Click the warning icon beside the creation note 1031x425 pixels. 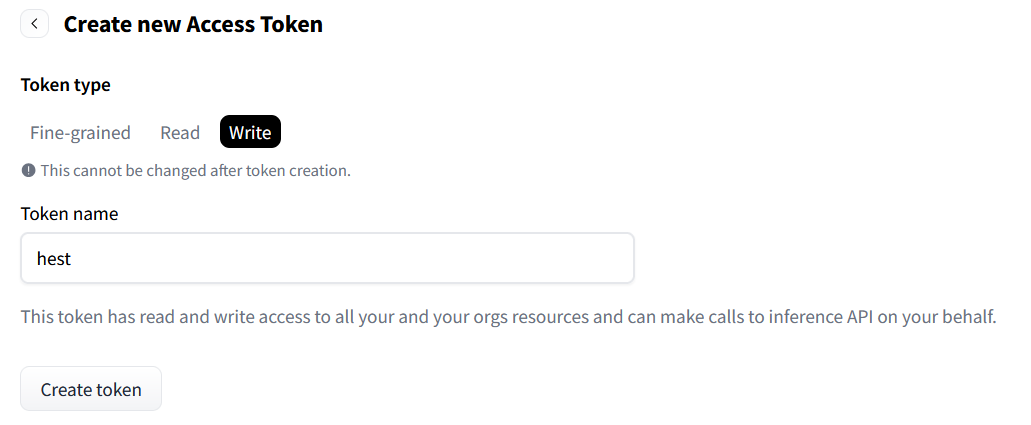pos(28,171)
